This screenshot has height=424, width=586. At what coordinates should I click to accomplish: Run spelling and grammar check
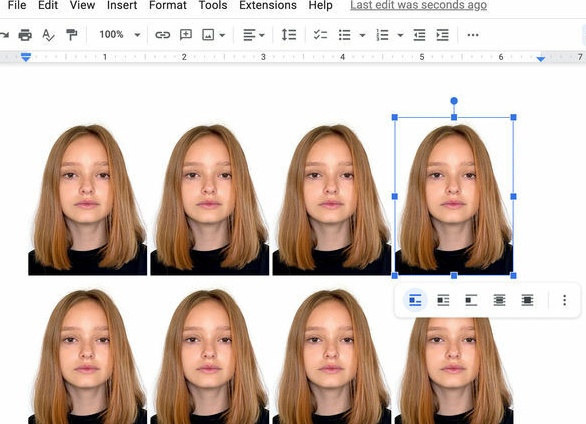[48, 35]
